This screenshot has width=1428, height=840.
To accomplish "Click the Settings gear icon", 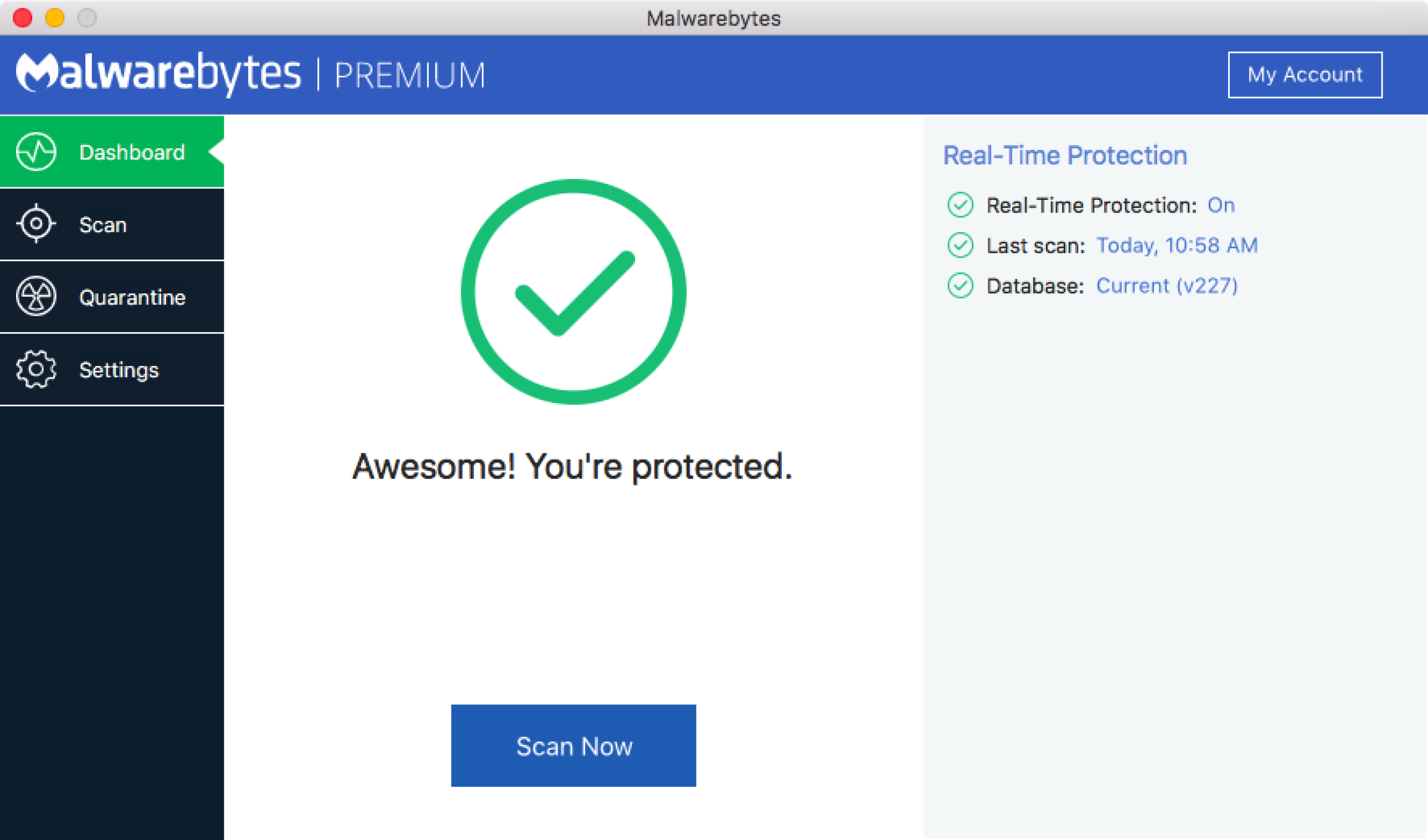I will tap(35, 370).
